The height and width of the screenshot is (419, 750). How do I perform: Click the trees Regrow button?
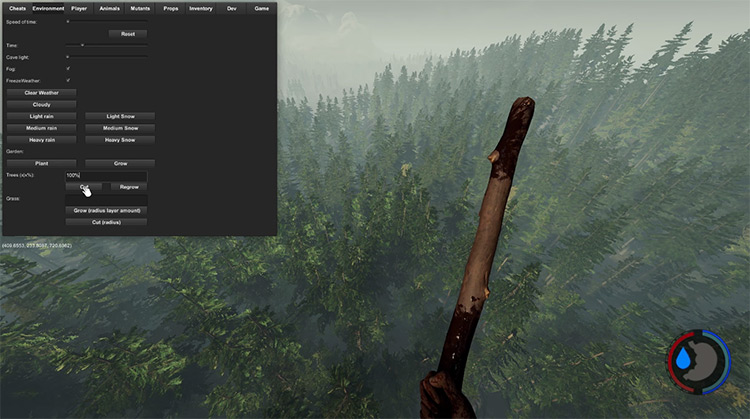[x=129, y=187]
